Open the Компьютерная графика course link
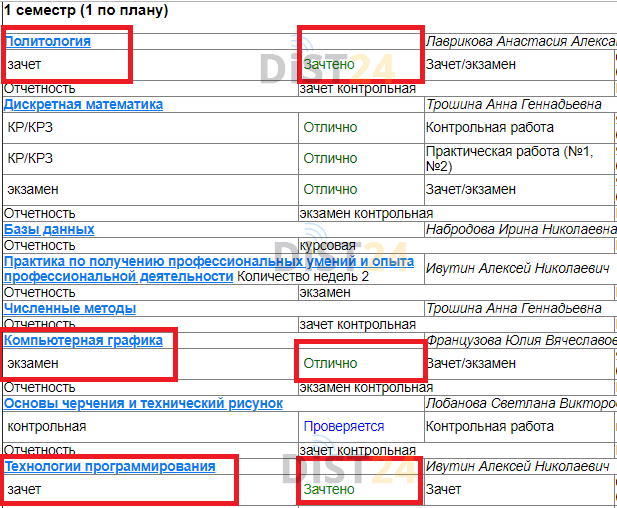617x508 pixels. (83, 341)
